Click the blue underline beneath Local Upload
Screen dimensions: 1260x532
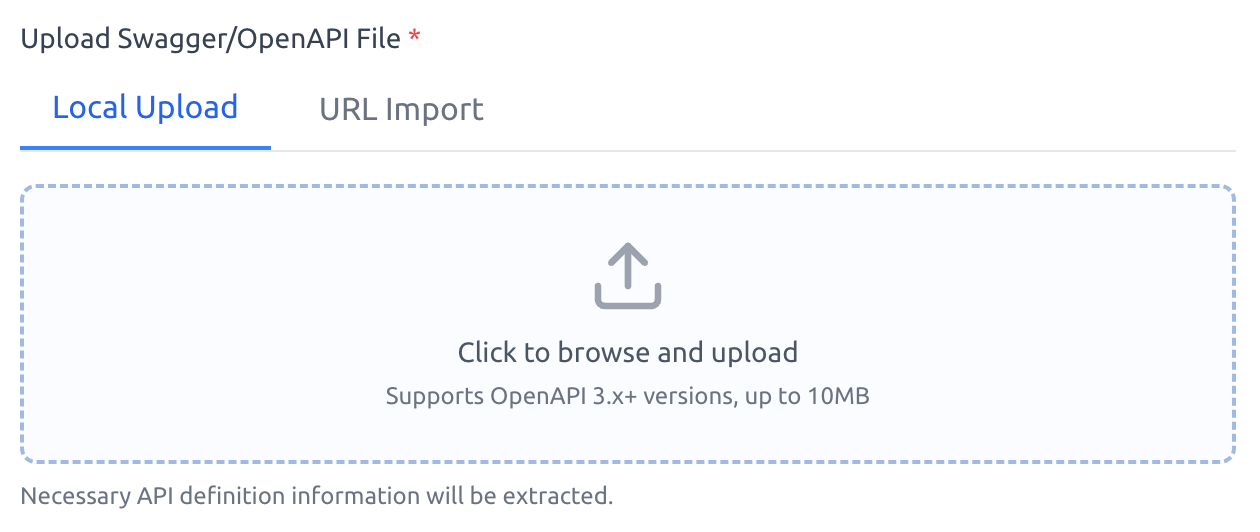coord(145,148)
